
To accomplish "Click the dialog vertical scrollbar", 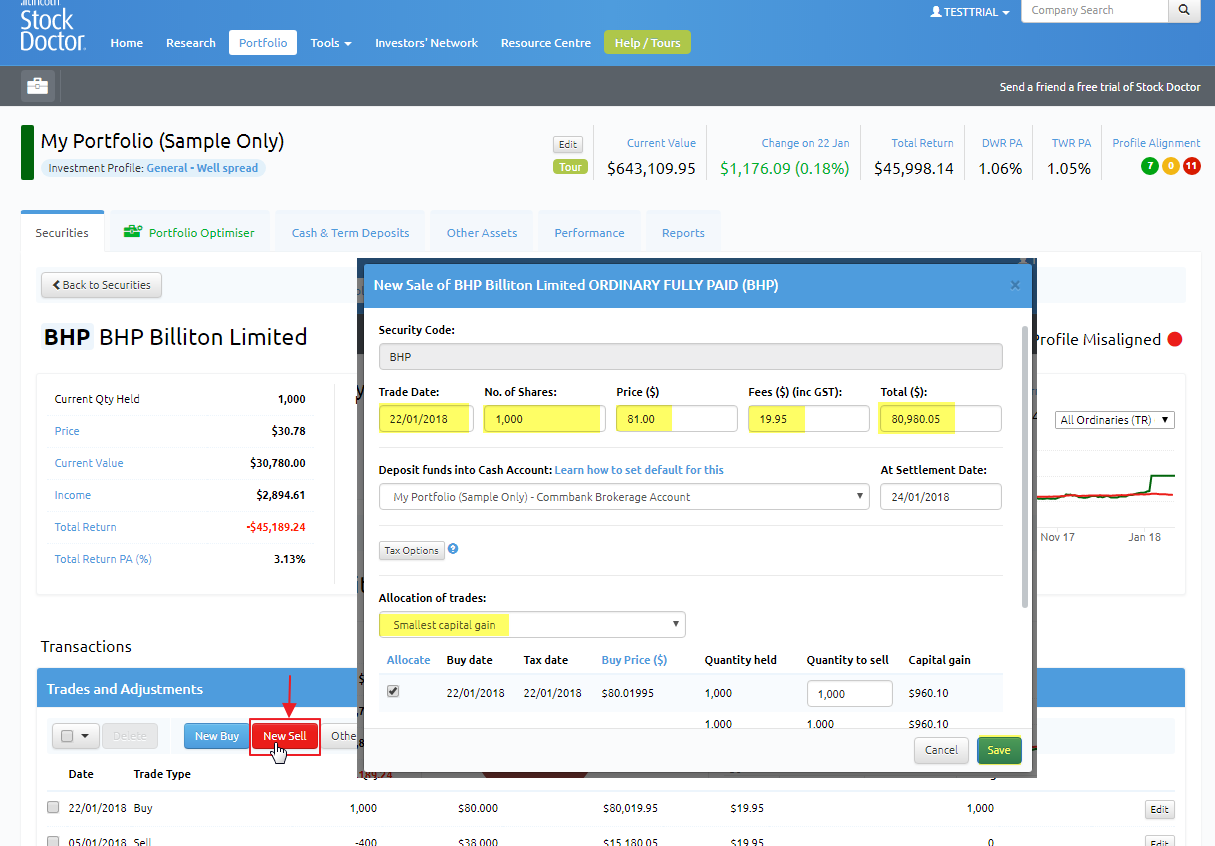I will tap(1024, 465).
